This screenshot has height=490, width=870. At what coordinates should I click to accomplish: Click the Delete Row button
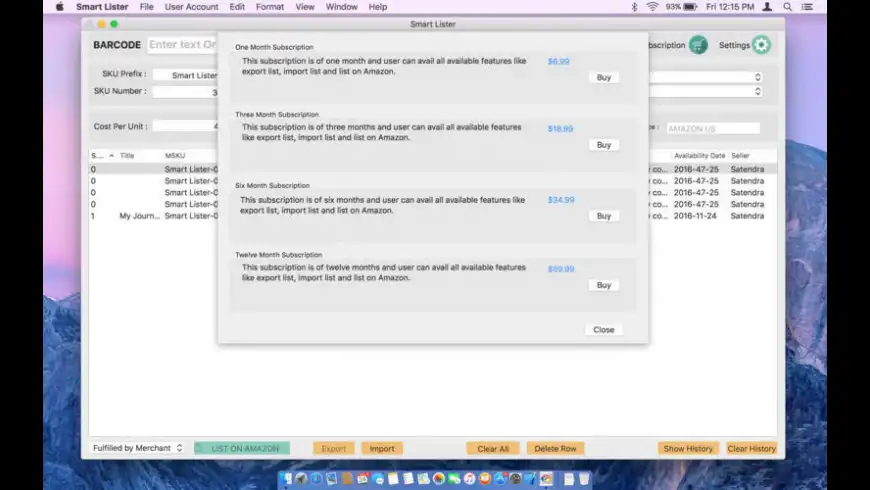point(555,448)
